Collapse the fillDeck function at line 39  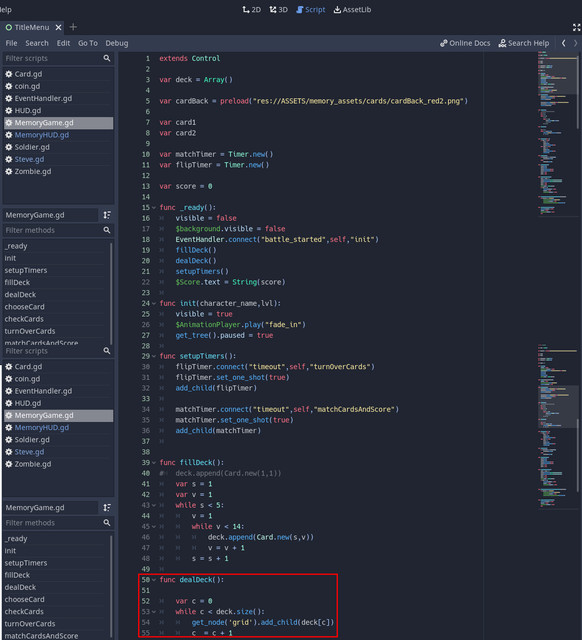point(154,463)
